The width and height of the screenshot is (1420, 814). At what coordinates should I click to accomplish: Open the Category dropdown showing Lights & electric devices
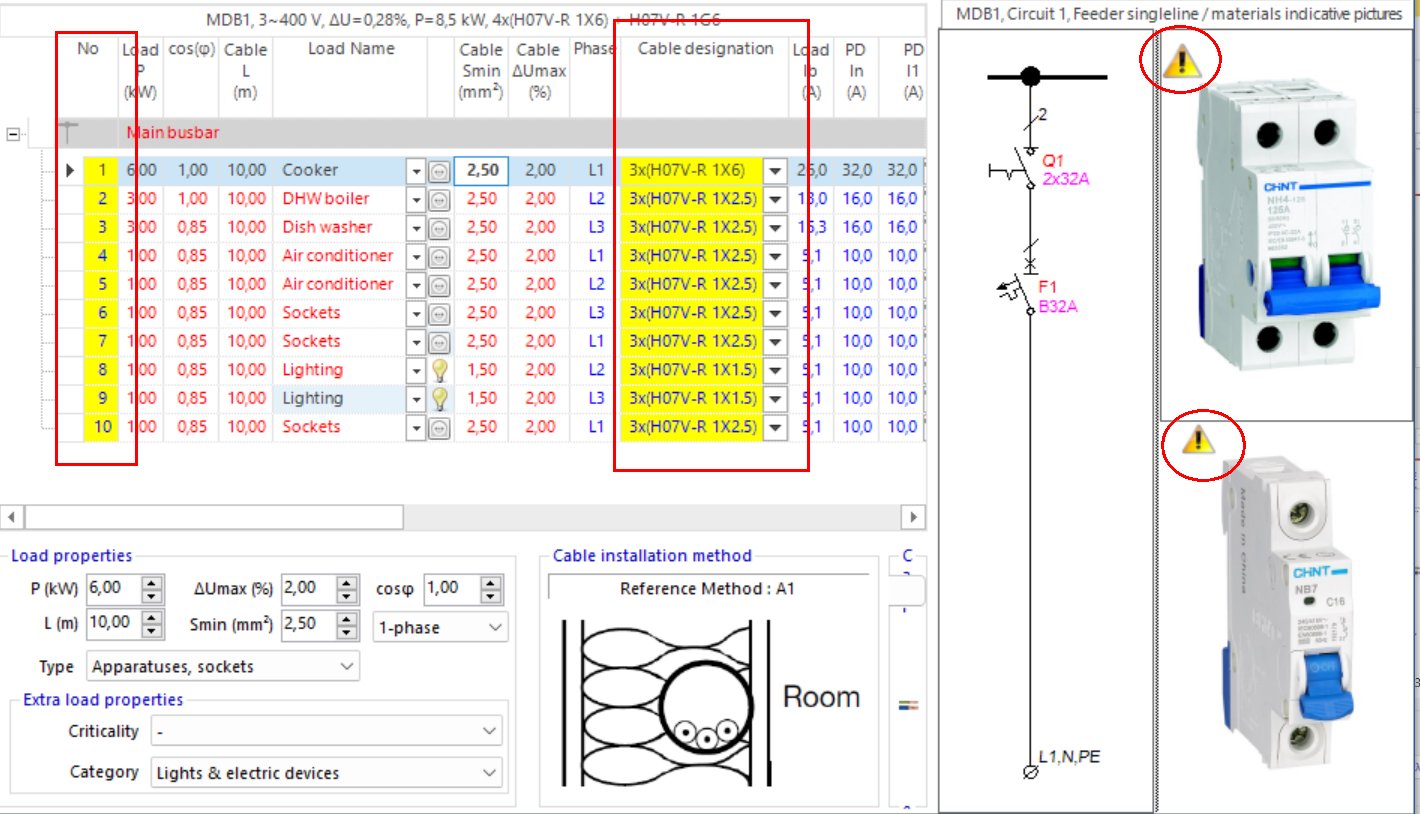491,772
